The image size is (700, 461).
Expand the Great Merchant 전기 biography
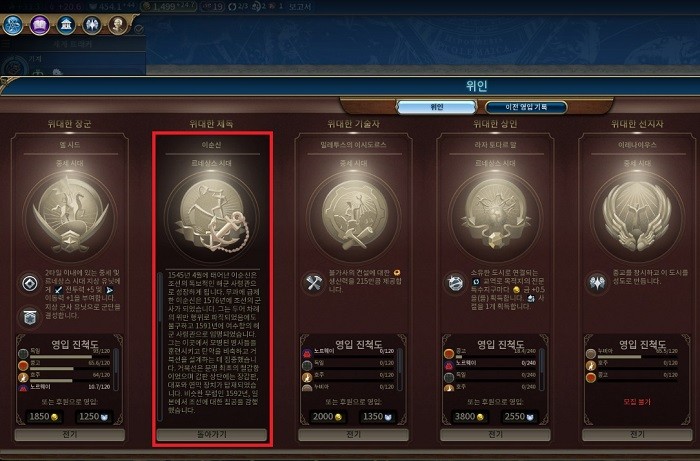point(495,435)
